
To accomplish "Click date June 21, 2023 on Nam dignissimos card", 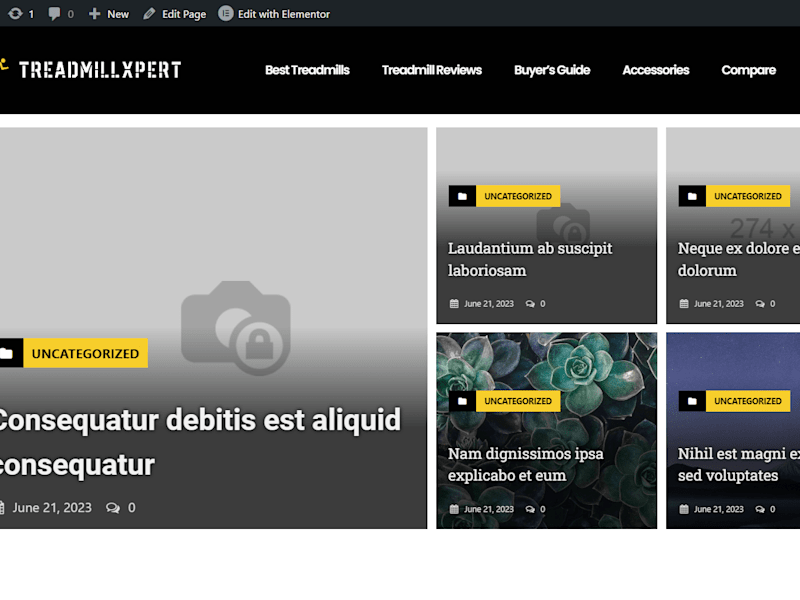I will [x=489, y=509].
